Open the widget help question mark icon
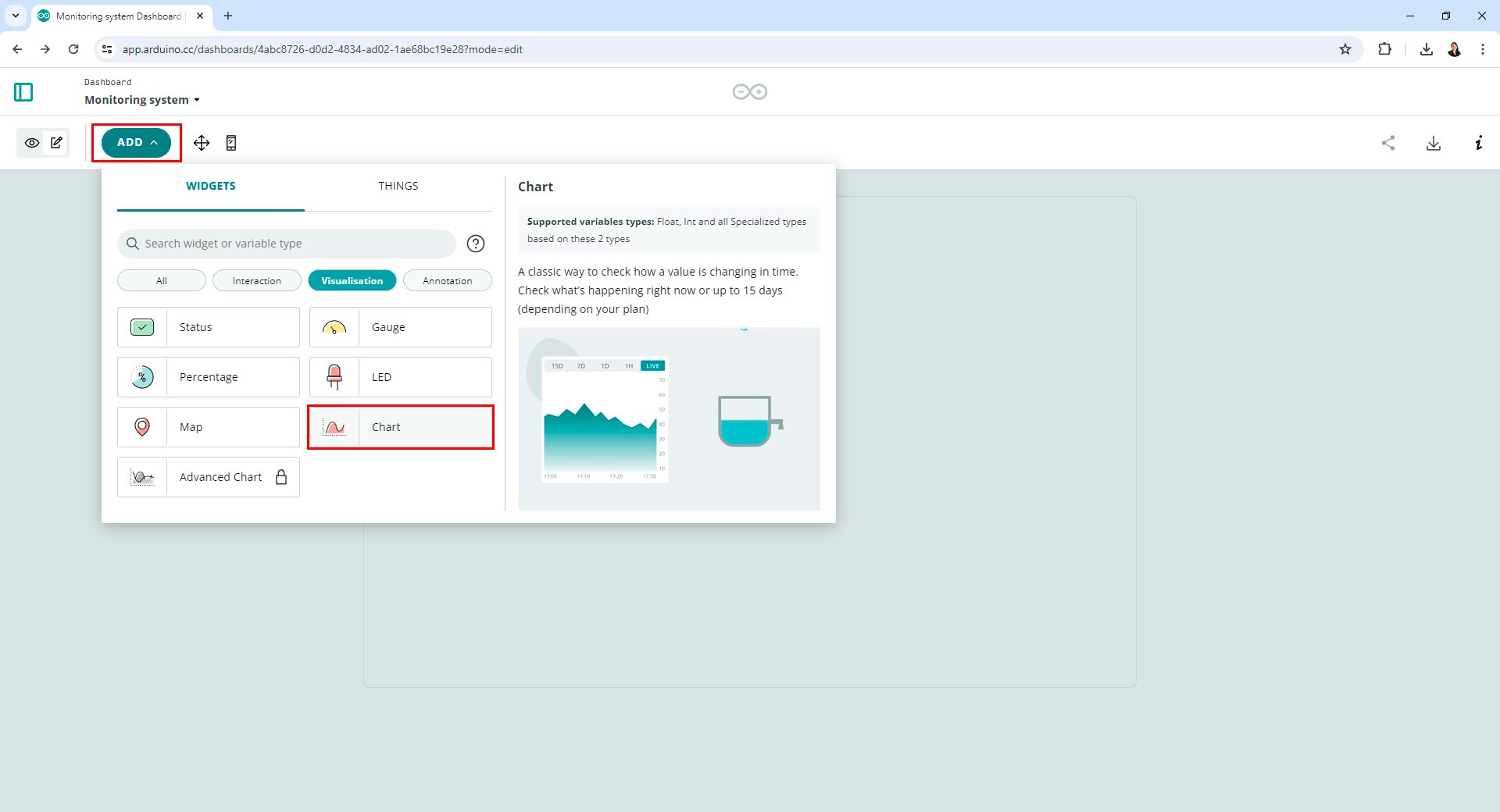This screenshot has height=812, width=1500. click(476, 244)
